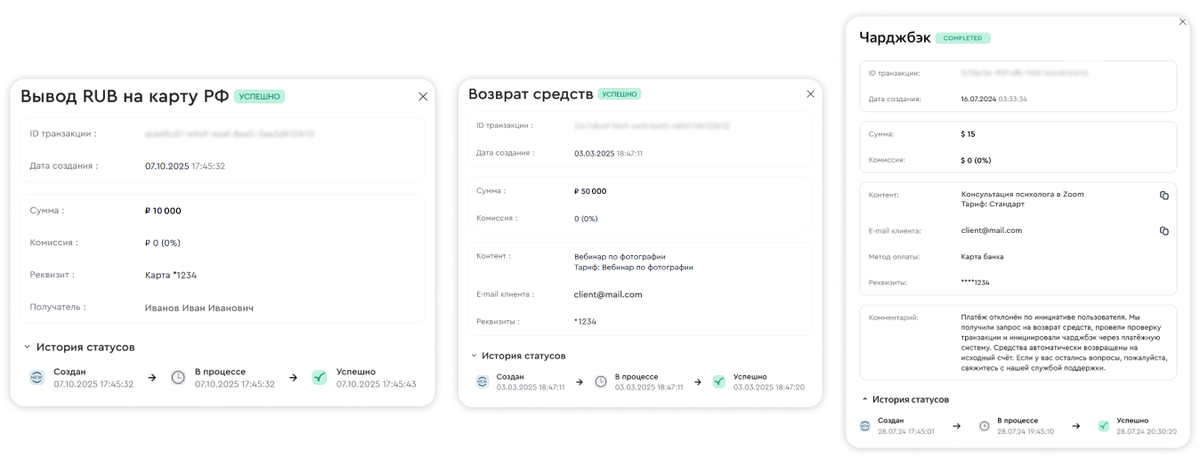This screenshot has height=465, width=1200.
Task: Click В процессе clock icon in Чарджбэк dialog
Action: [x=984, y=426]
